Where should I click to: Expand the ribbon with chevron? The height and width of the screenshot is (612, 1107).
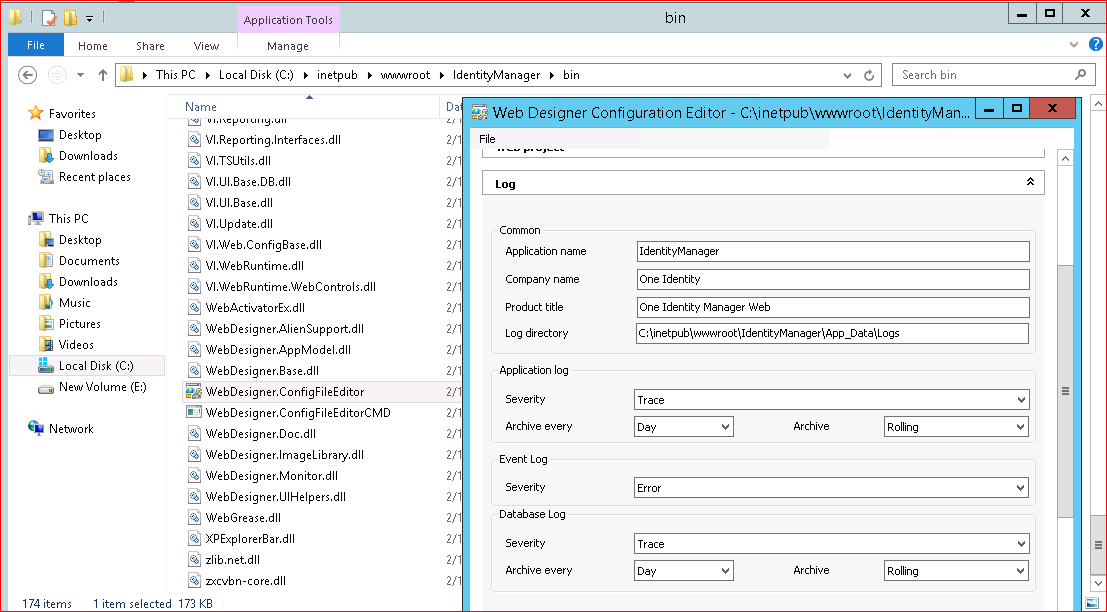click(x=1074, y=44)
